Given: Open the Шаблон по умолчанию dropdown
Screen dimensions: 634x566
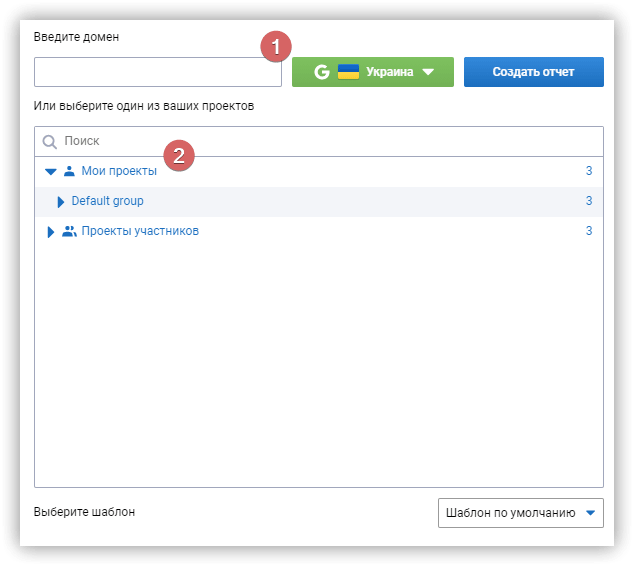Looking at the screenshot, I should (x=520, y=513).
